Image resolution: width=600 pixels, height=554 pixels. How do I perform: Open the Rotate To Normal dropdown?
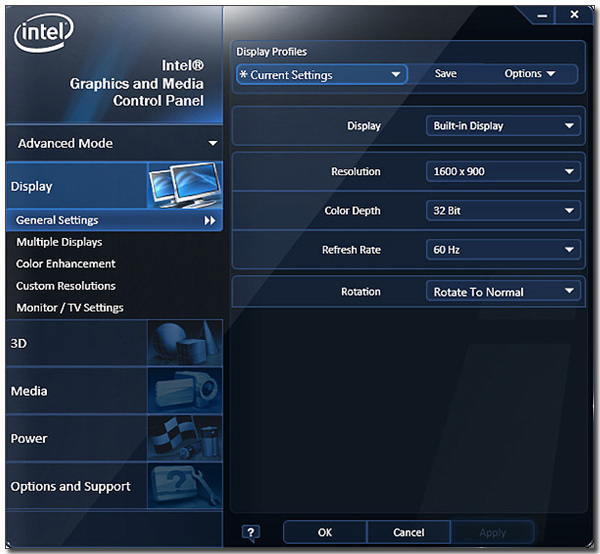[x=503, y=292]
